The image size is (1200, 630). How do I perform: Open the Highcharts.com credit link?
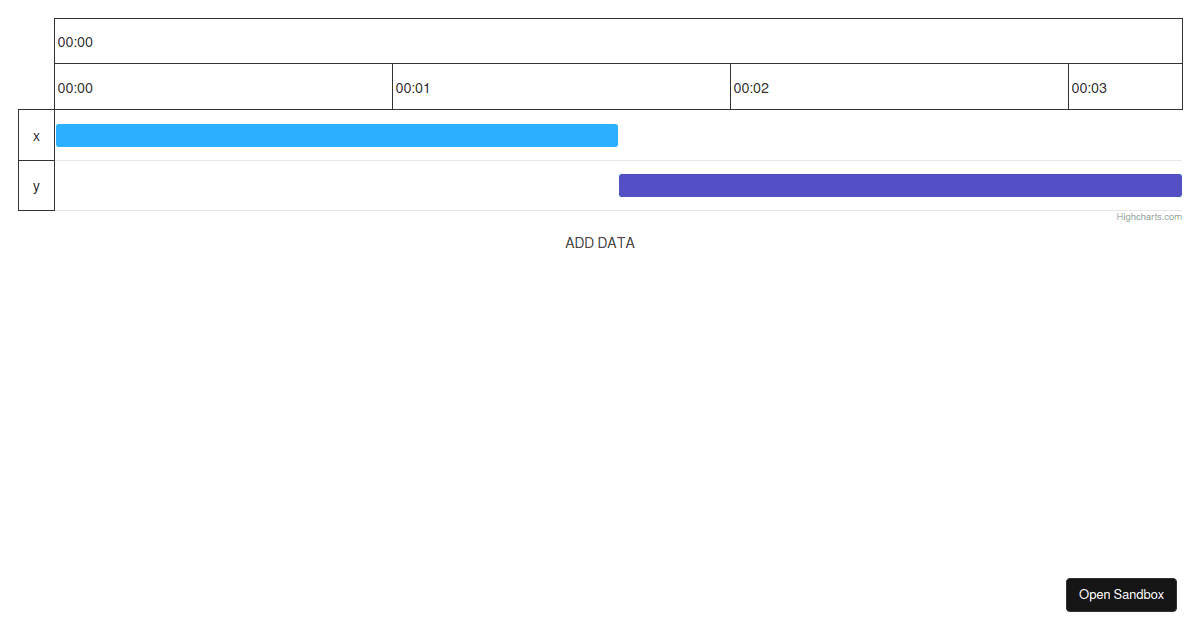pyautogui.click(x=1149, y=216)
